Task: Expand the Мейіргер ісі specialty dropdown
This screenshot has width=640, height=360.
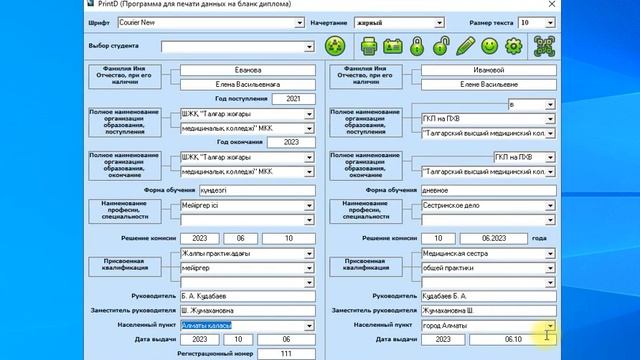Action: (309, 206)
